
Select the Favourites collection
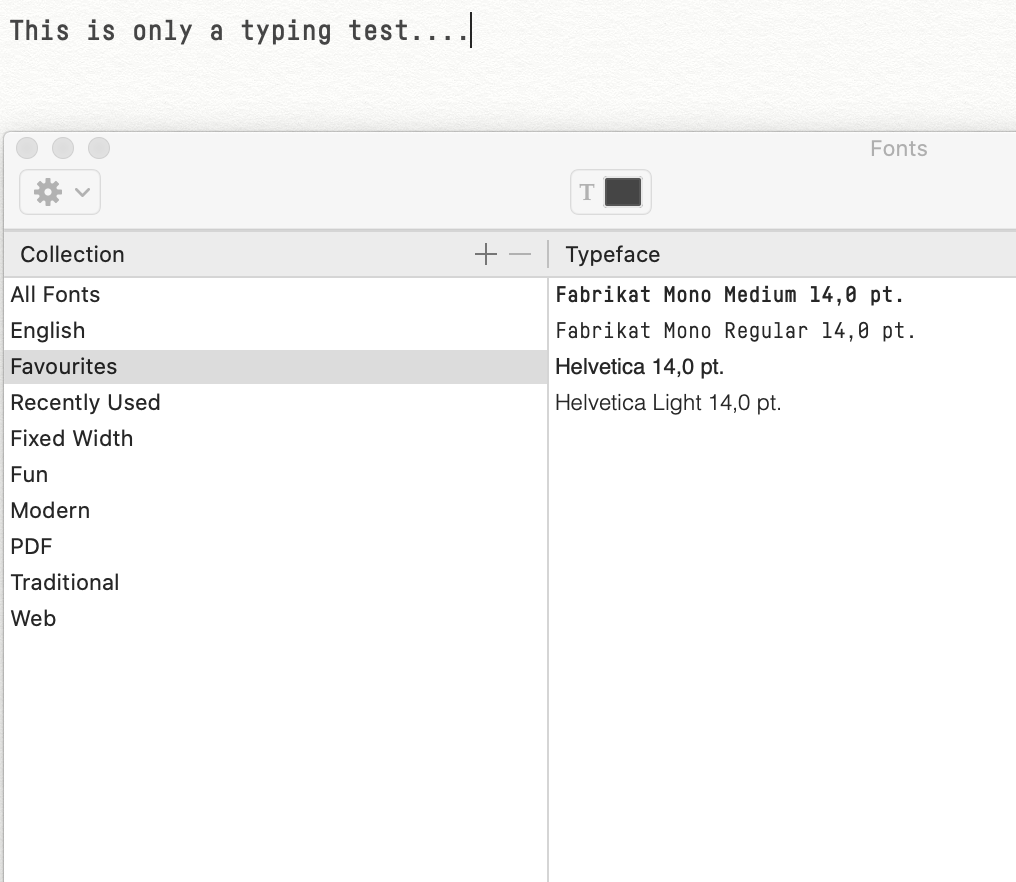pos(64,367)
